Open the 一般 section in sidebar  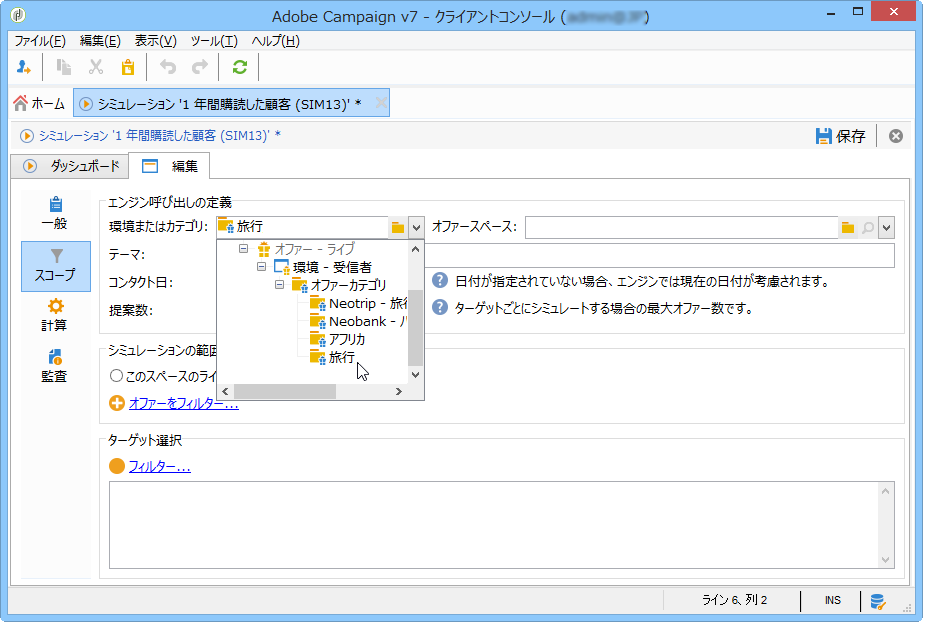tap(55, 214)
